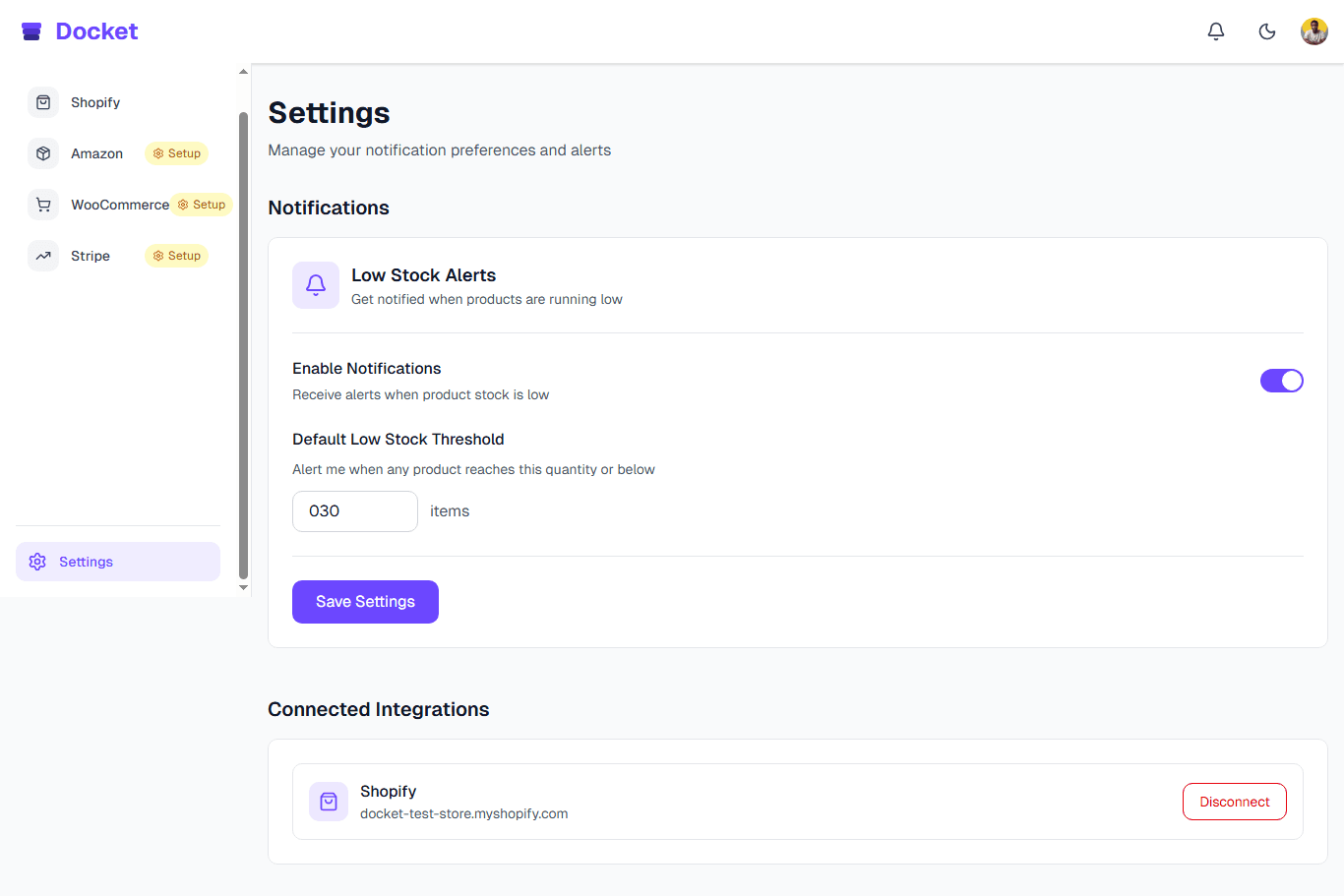Click the low stock threshold input field
Image resolution: width=1344 pixels, height=896 pixels.
[354, 511]
